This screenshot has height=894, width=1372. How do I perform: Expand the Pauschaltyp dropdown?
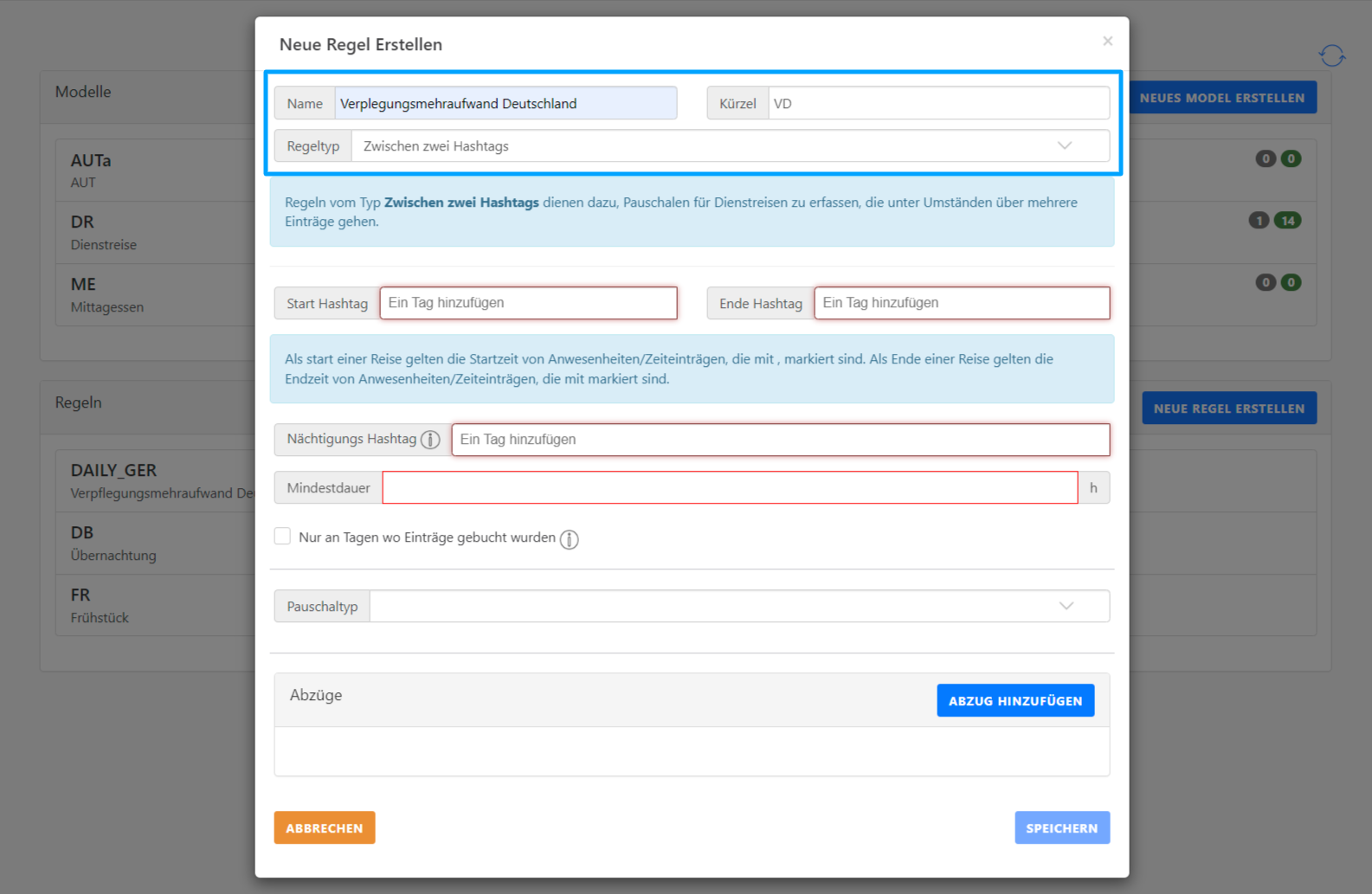[x=738, y=607]
